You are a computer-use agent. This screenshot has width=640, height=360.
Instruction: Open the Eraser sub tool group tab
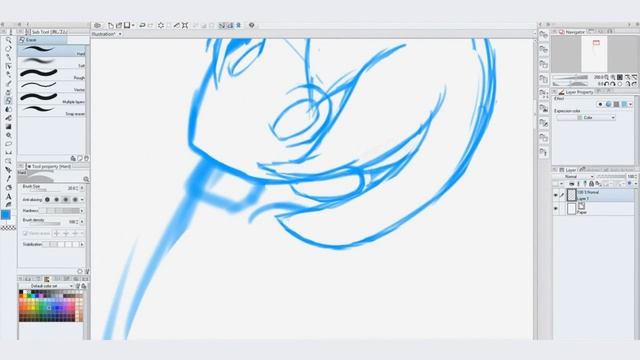[x=42, y=40]
